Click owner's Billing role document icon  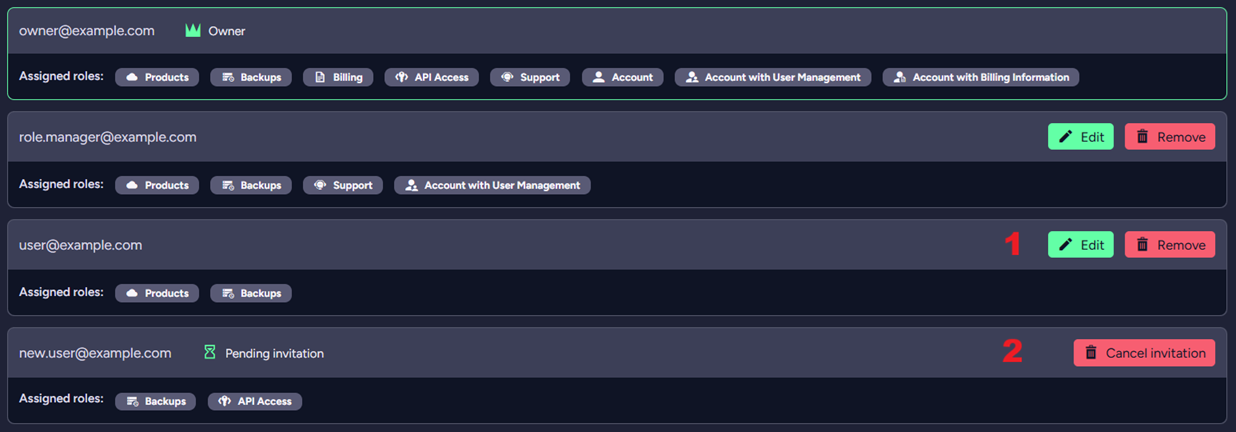coord(320,77)
